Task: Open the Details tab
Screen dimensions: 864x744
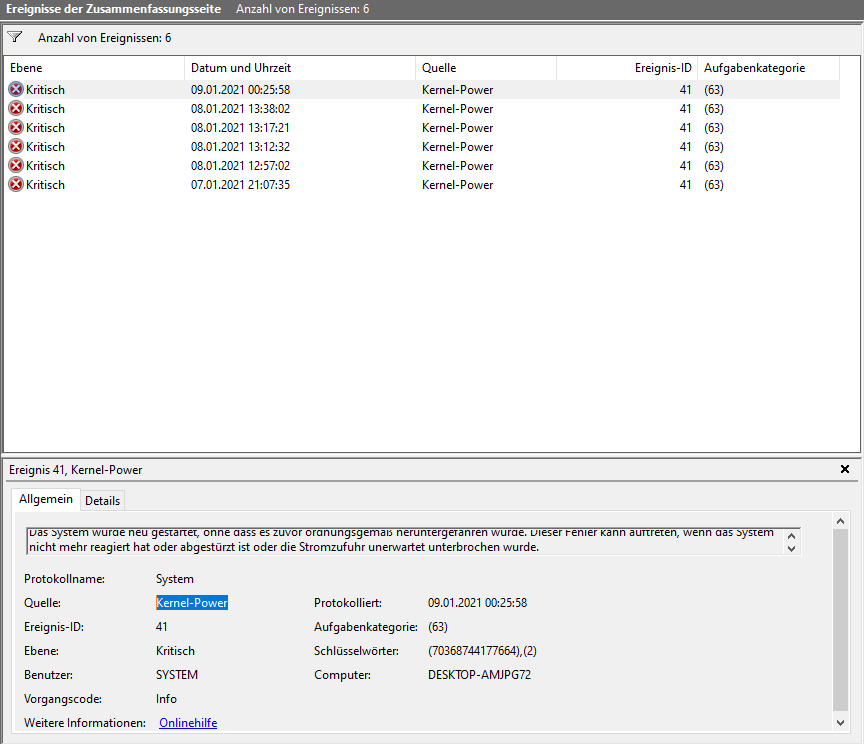Action: [x=102, y=500]
